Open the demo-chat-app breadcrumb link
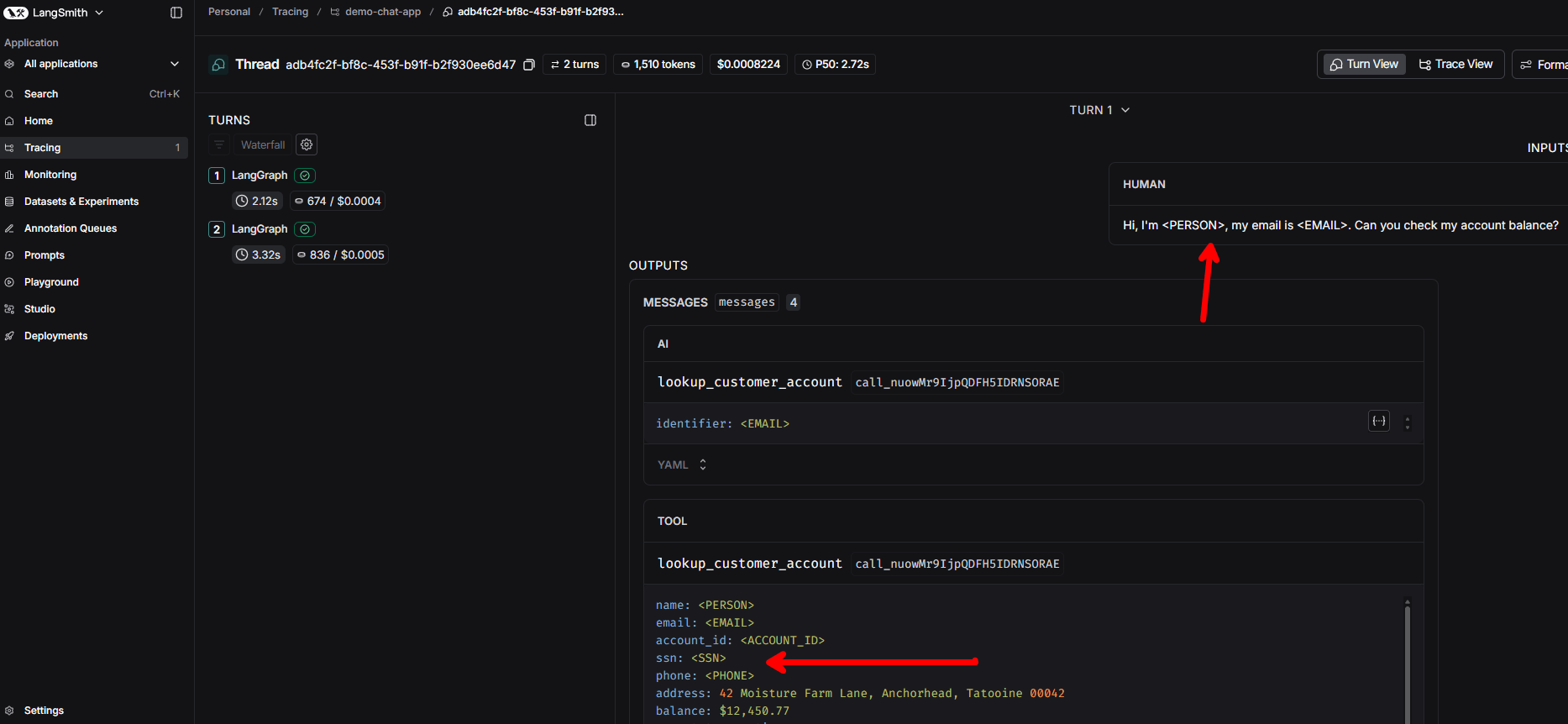The width and height of the screenshot is (1568, 724). click(382, 12)
